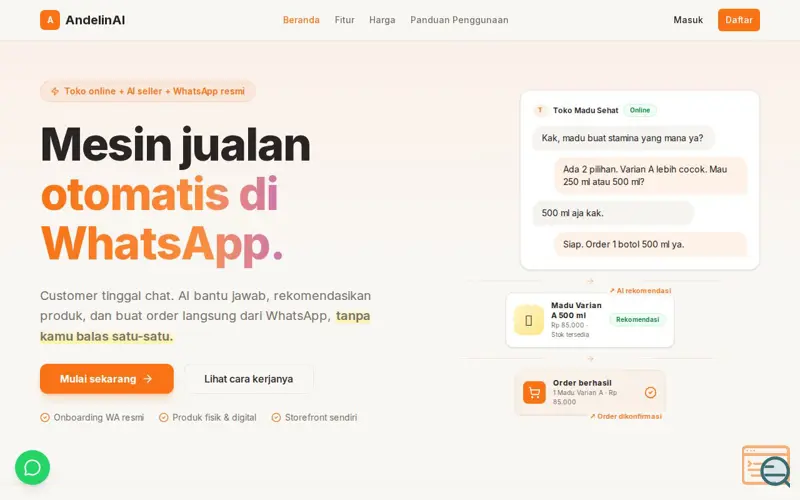Click the AndelinAI brand name
The width and height of the screenshot is (800, 500).
95,20
